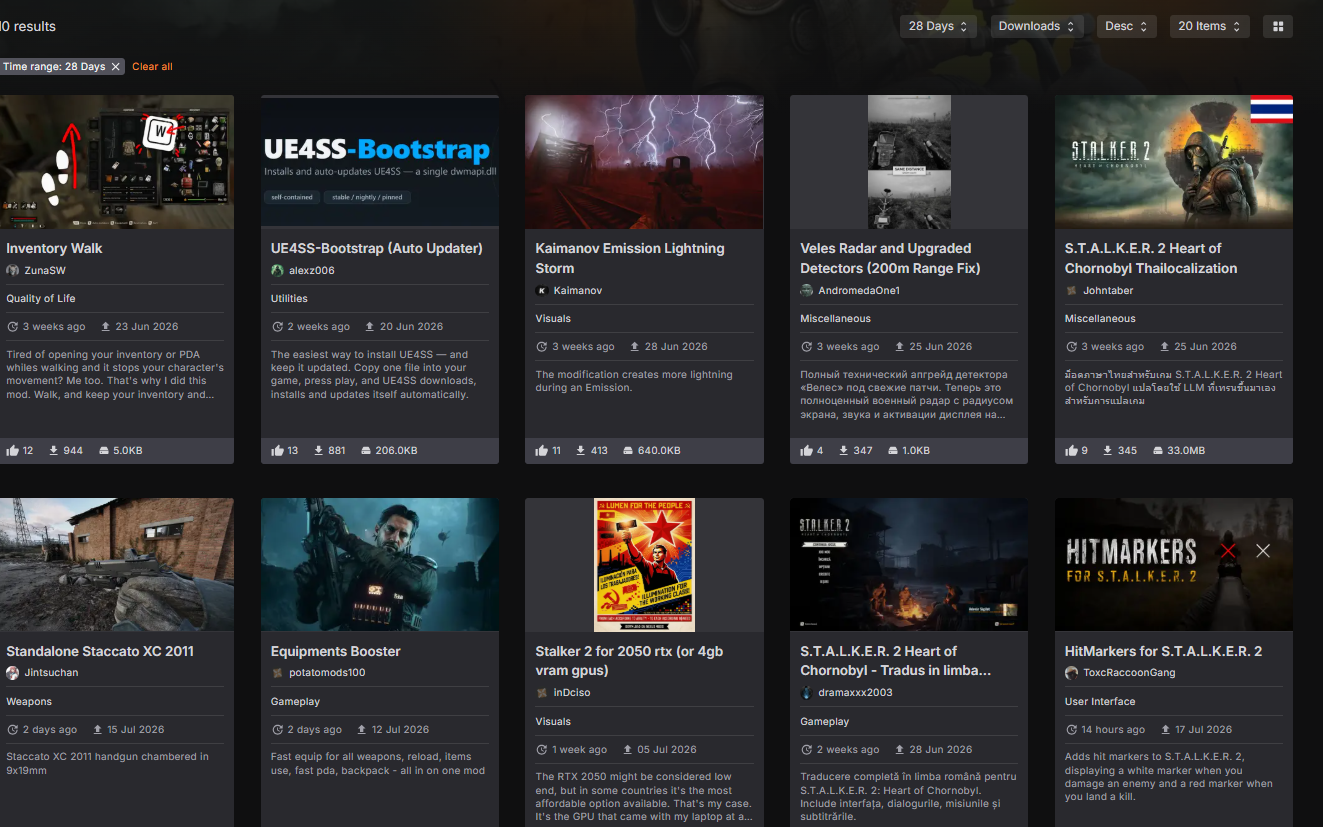Click the download icon beside 944

(x=52, y=451)
